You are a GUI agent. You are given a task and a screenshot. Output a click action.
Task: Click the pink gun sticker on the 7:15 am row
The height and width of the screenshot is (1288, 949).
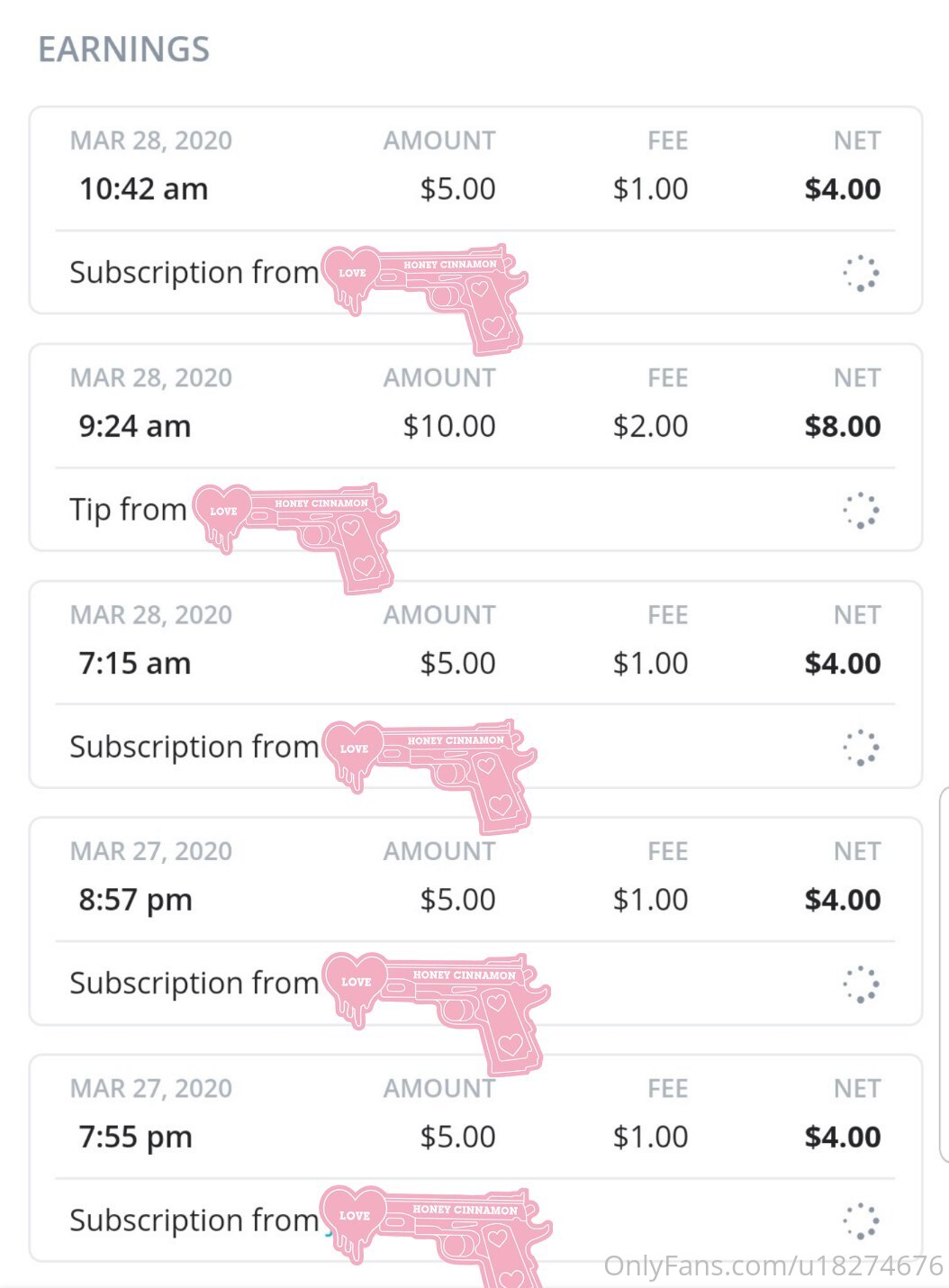pos(429,776)
